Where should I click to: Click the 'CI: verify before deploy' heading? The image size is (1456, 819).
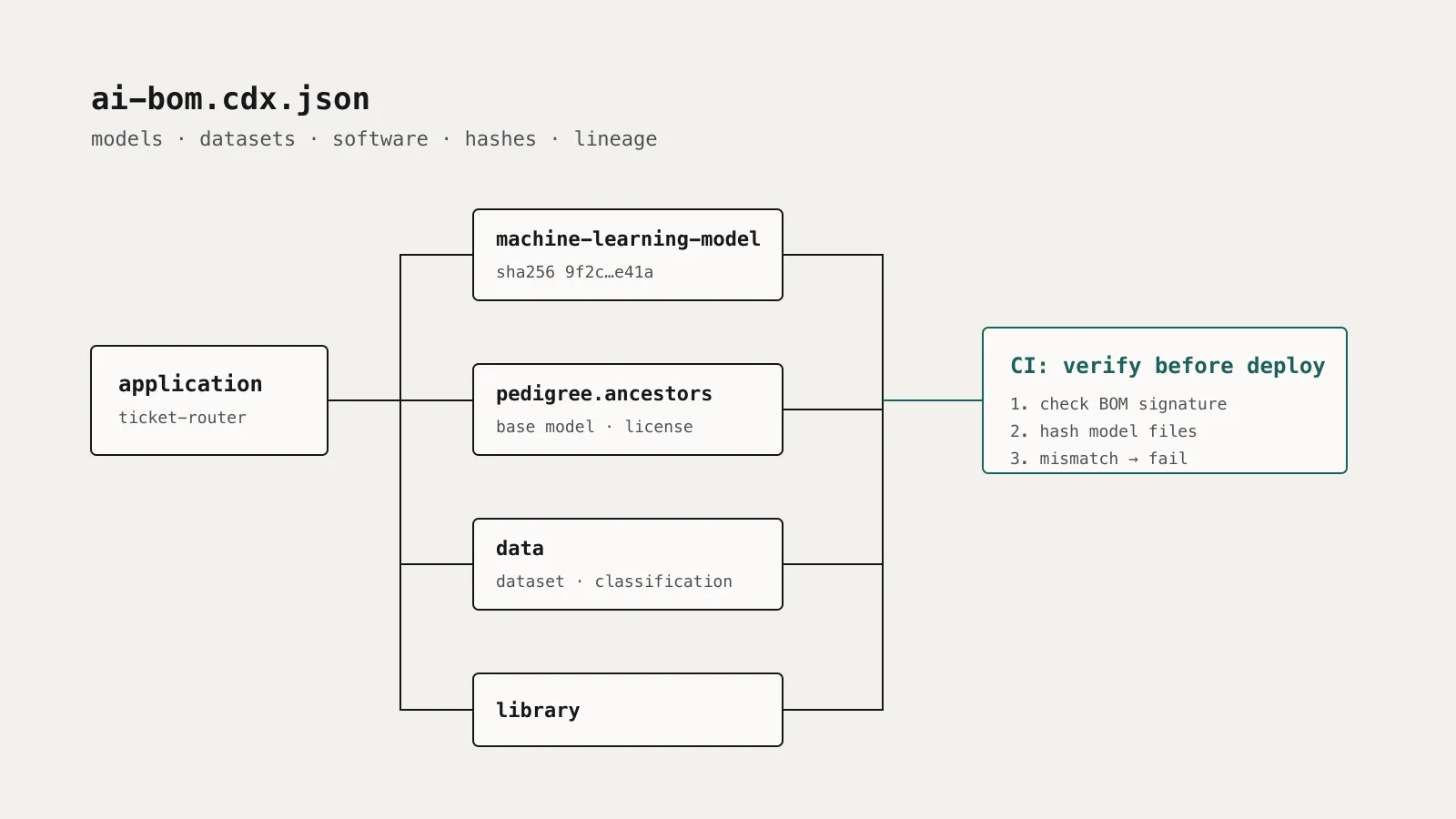pyautogui.click(x=1168, y=366)
